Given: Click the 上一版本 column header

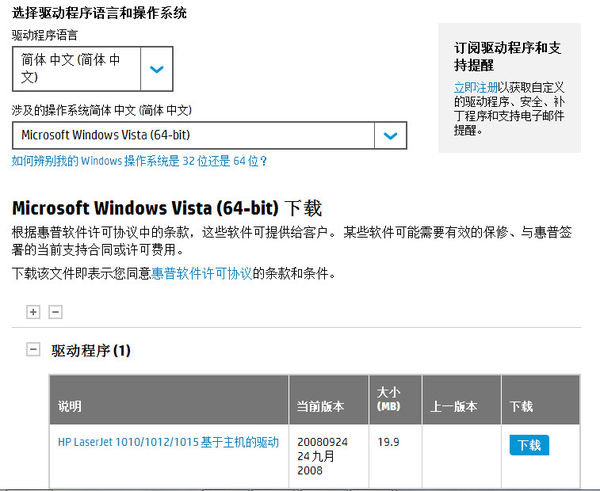Looking at the screenshot, I should [x=461, y=400].
